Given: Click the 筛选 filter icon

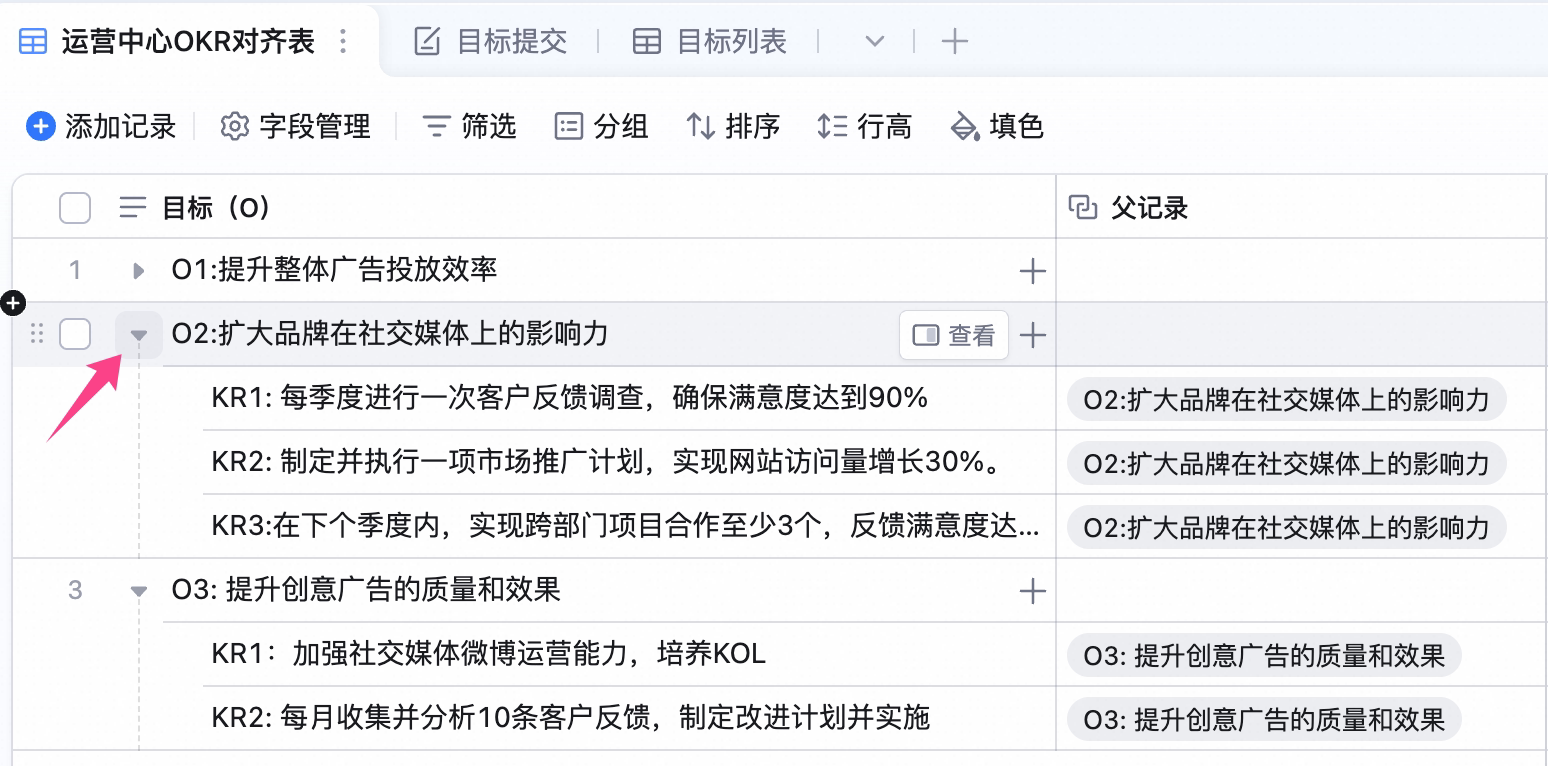Looking at the screenshot, I should (436, 127).
